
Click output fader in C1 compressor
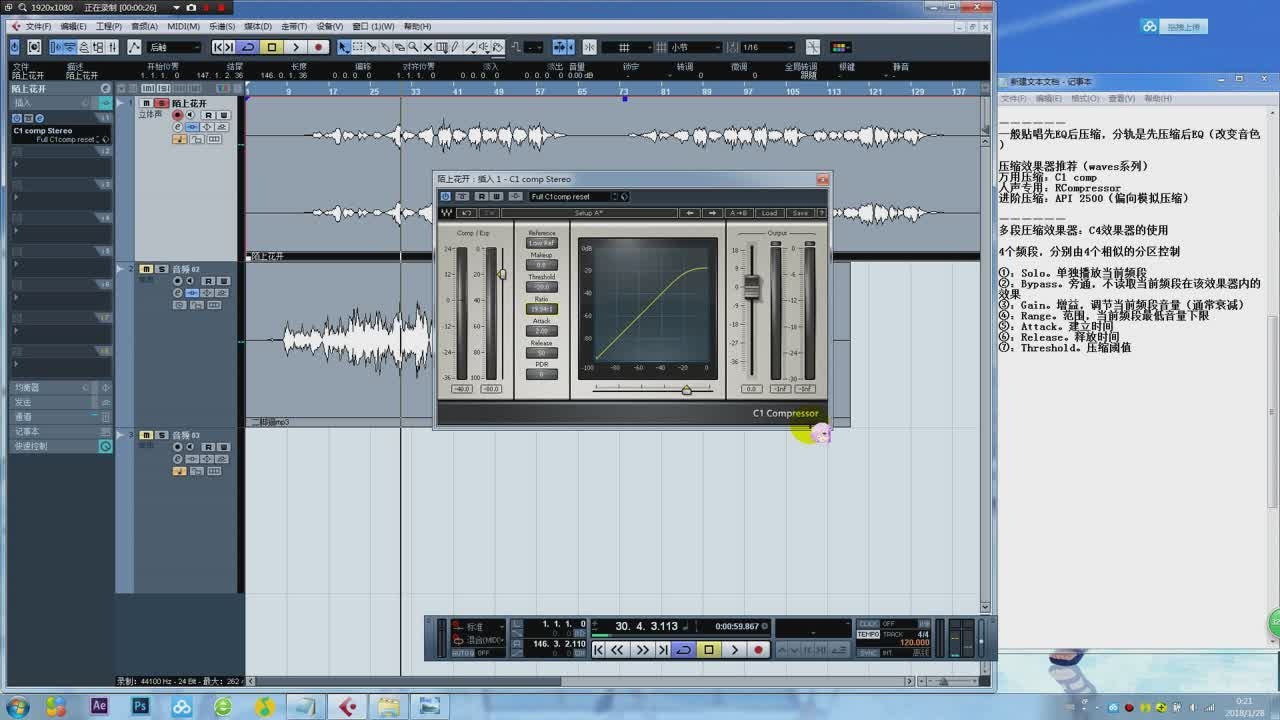tap(751, 286)
